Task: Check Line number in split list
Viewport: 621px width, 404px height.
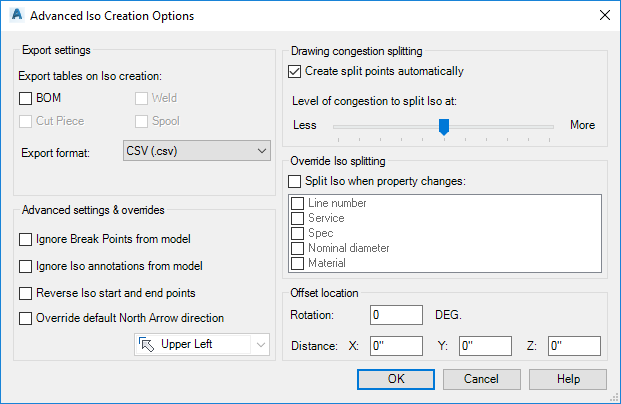Action: click(x=297, y=203)
